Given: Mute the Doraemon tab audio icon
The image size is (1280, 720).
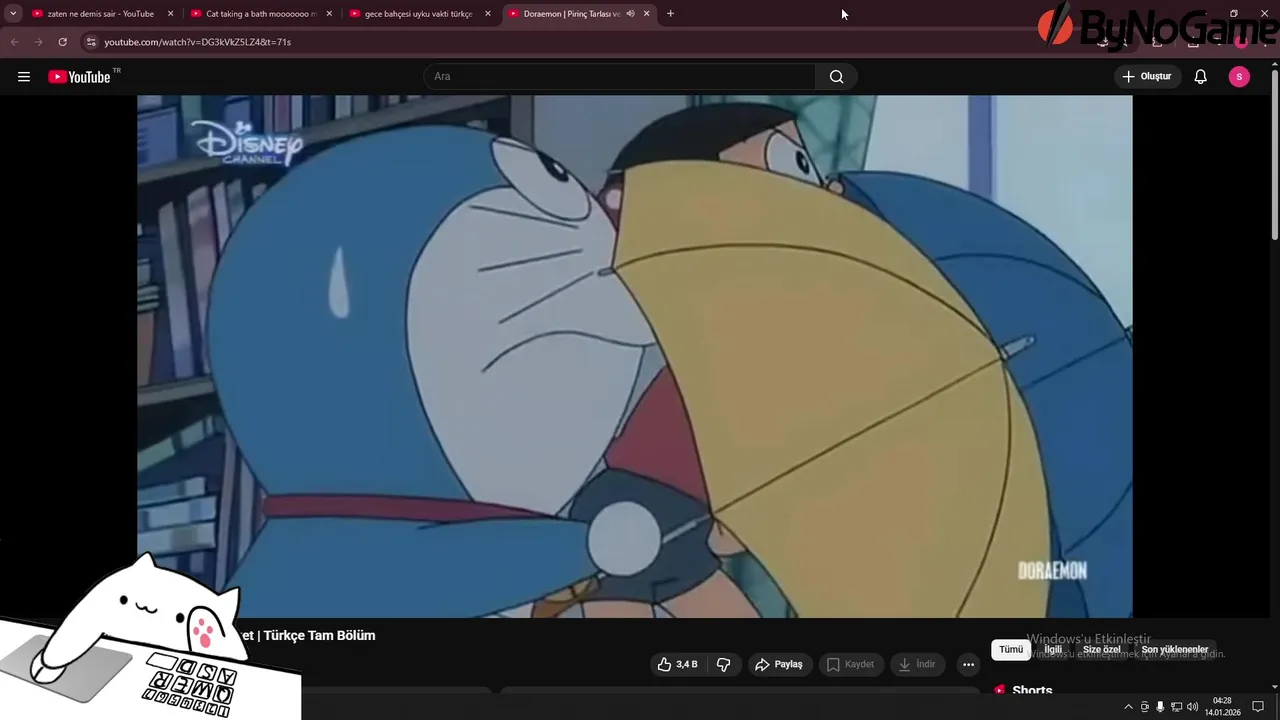Looking at the screenshot, I should tap(630, 14).
